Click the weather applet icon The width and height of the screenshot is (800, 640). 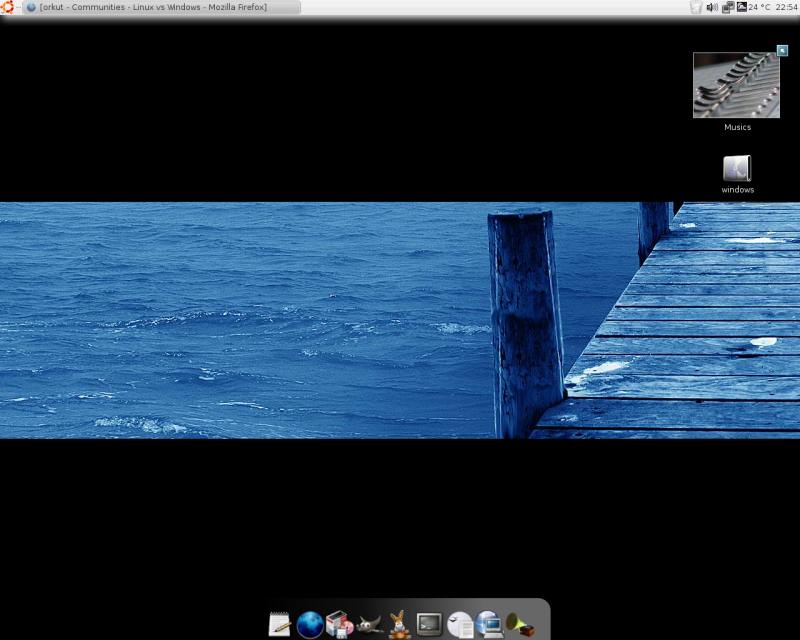point(742,7)
